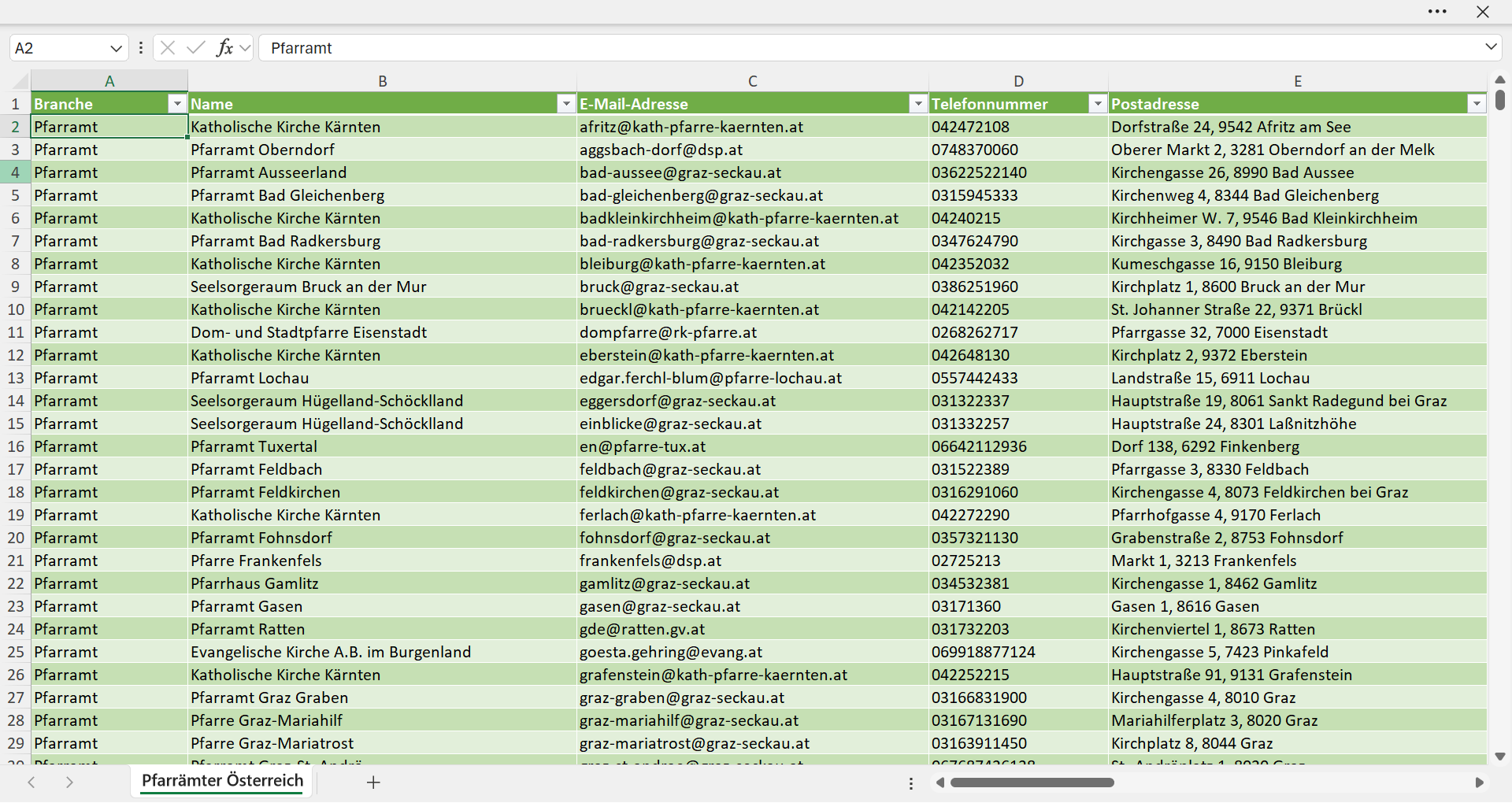
Task: Click the vertical scrollbar thumb
Action: point(1500,100)
